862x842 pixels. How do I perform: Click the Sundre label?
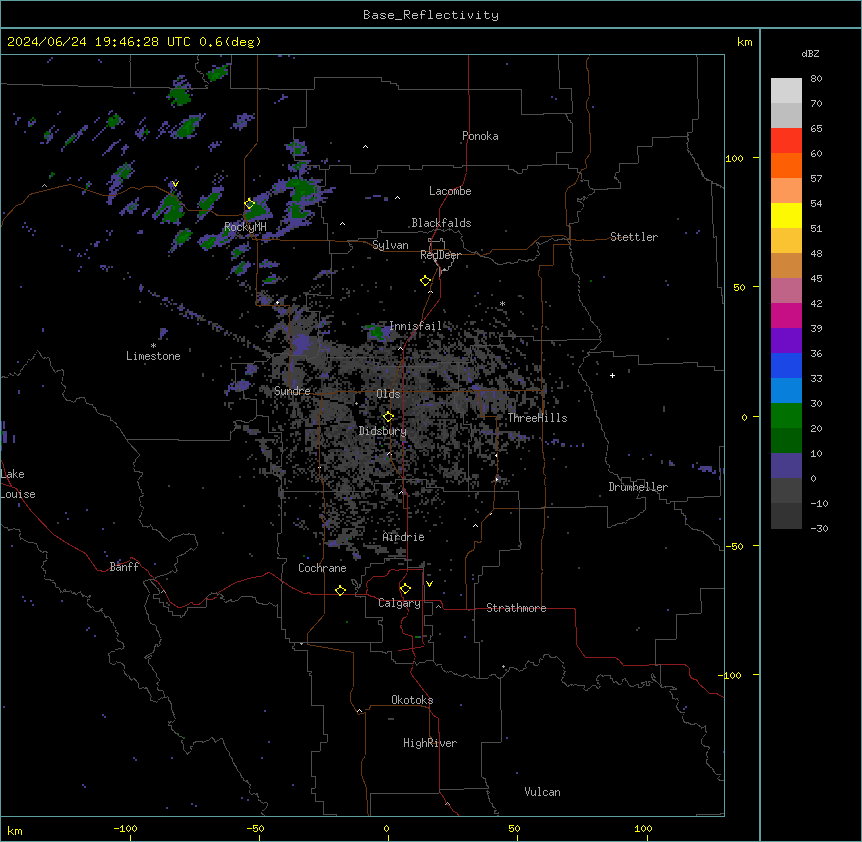click(x=292, y=391)
